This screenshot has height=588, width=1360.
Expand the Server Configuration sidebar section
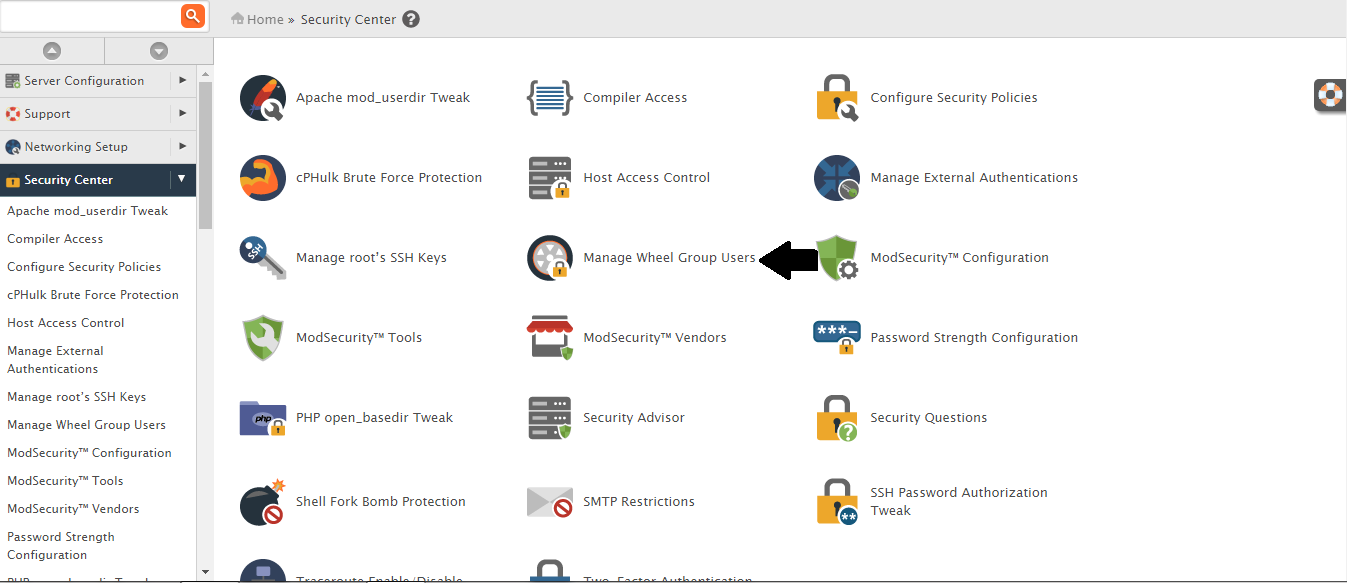(x=182, y=81)
